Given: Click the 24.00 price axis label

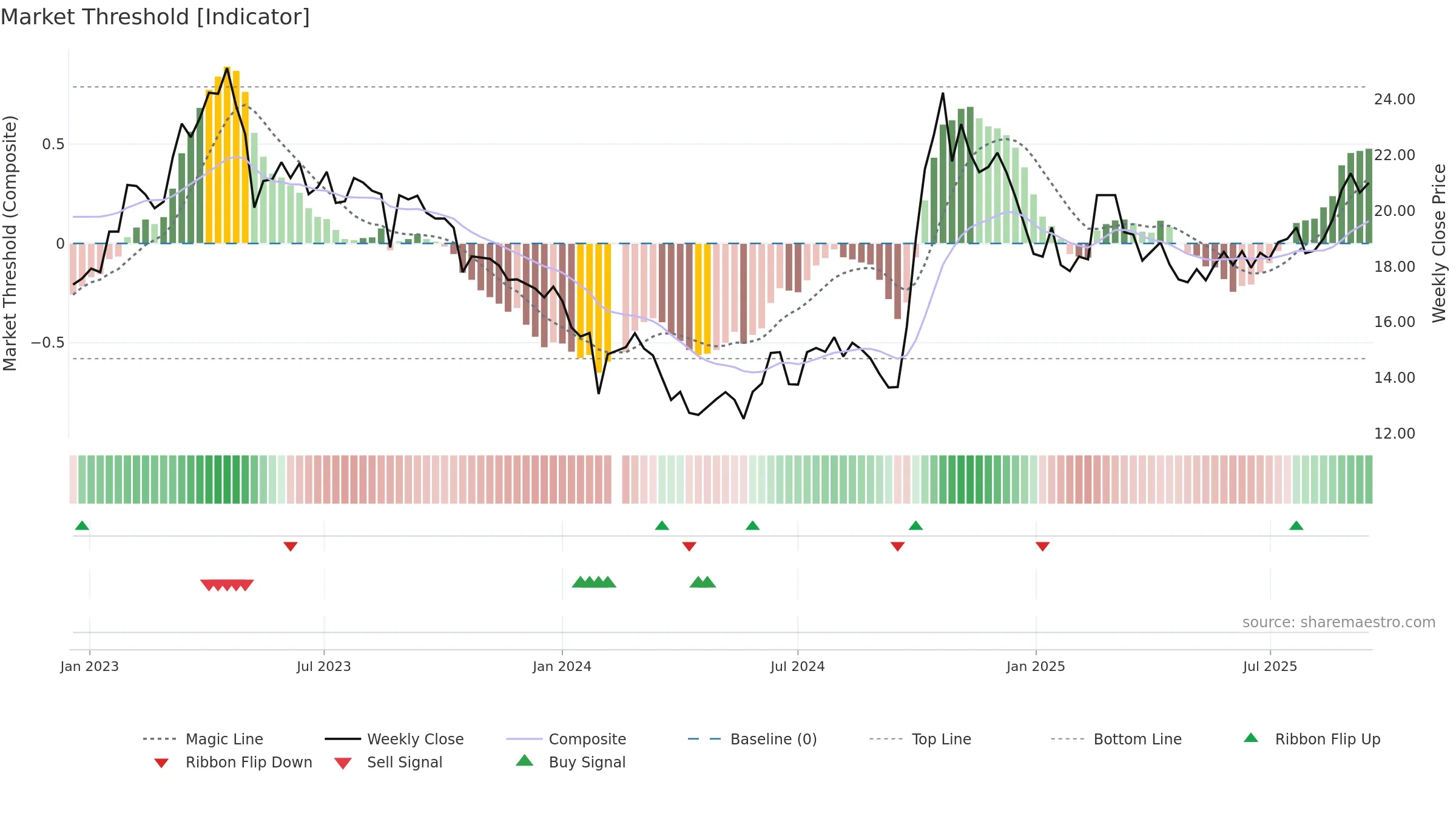Looking at the screenshot, I should coord(1395,99).
